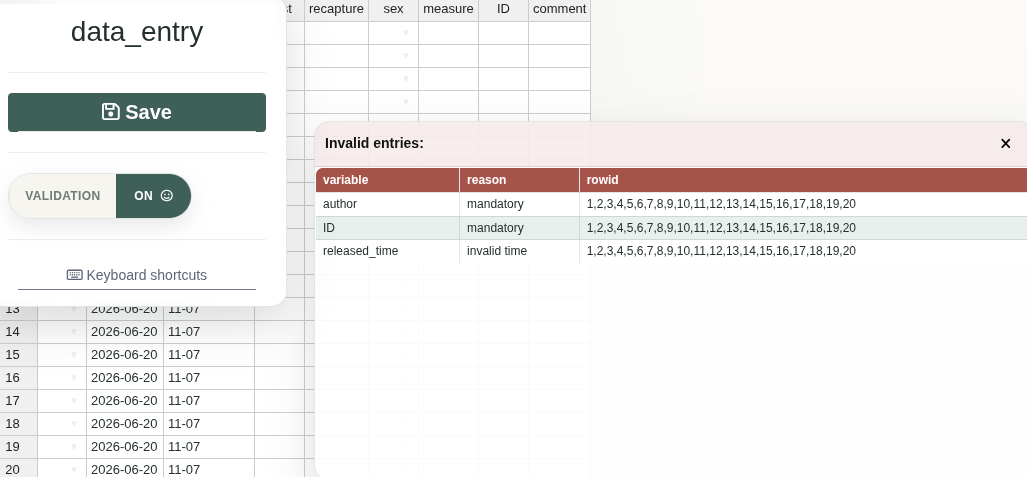1027x477 pixels.
Task: Select row header 16
Action: (x=18, y=377)
